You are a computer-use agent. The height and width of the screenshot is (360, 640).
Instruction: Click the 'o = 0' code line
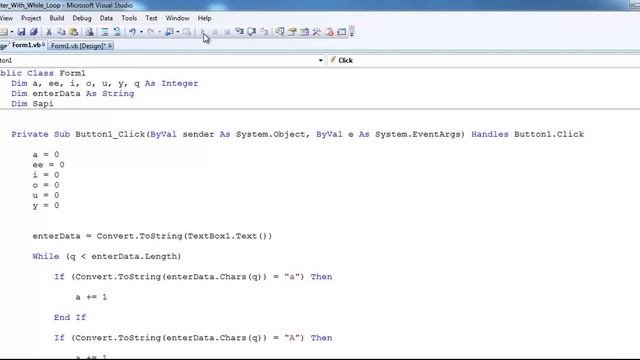tap(46, 185)
